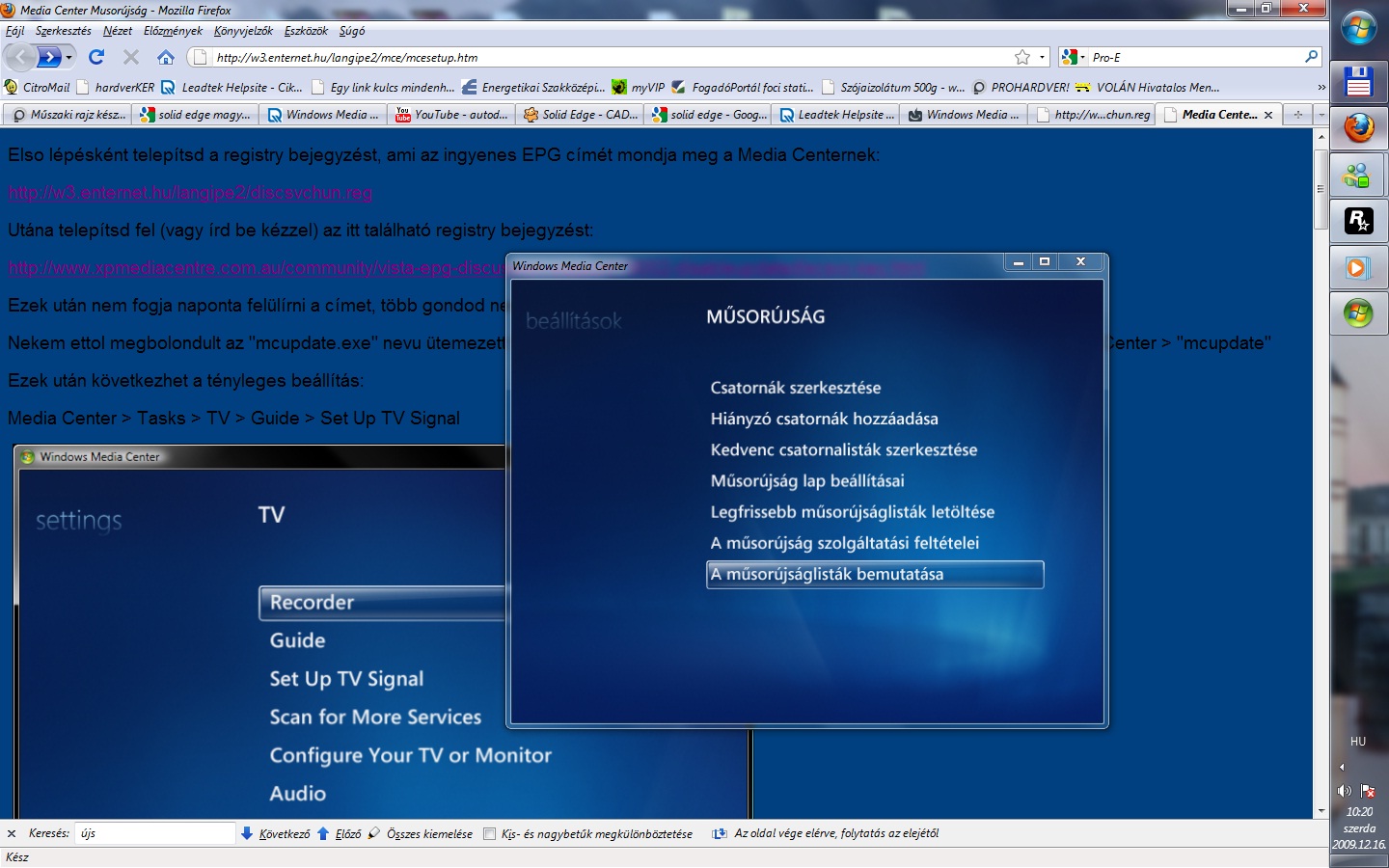This screenshot has height=868, width=1389.
Task: Click the page scrollbar down arrow
Action: point(1321,811)
